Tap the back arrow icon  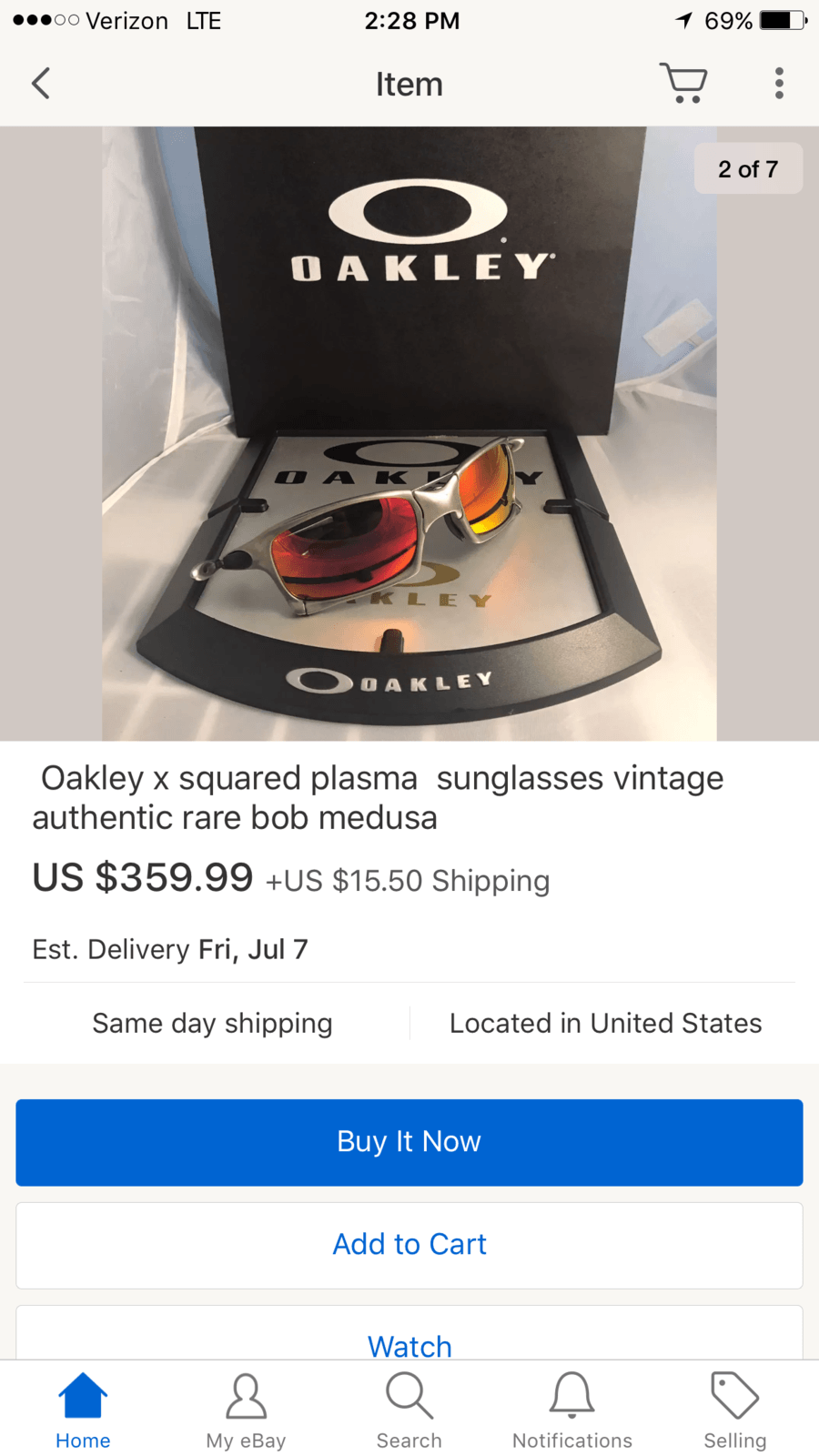click(x=41, y=83)
